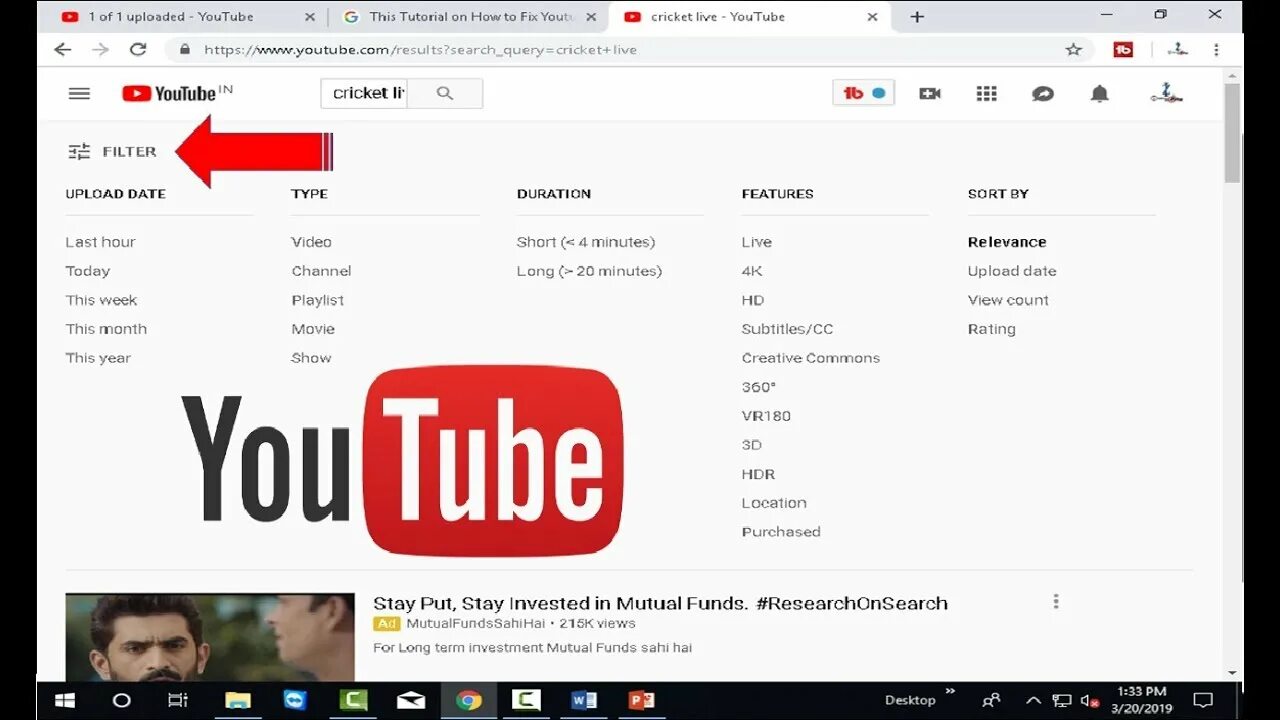Open Task View in taskbar
The height and width of the screenshot is (720, 1280).
coord(177,700)
